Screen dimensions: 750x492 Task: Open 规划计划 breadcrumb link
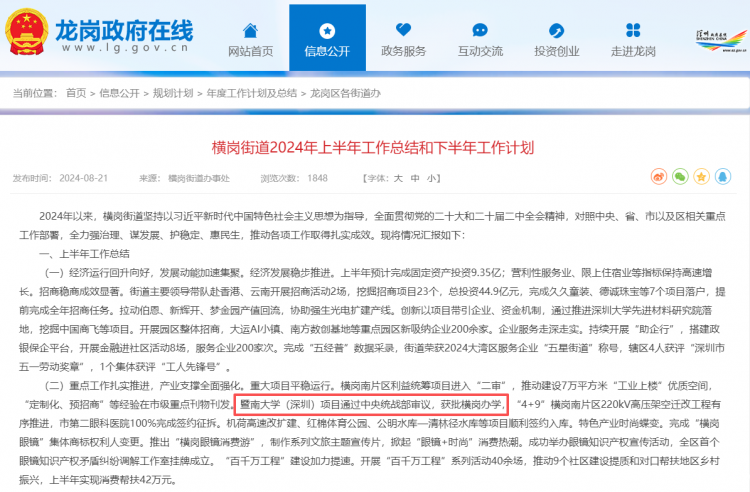tap(173, 93)
